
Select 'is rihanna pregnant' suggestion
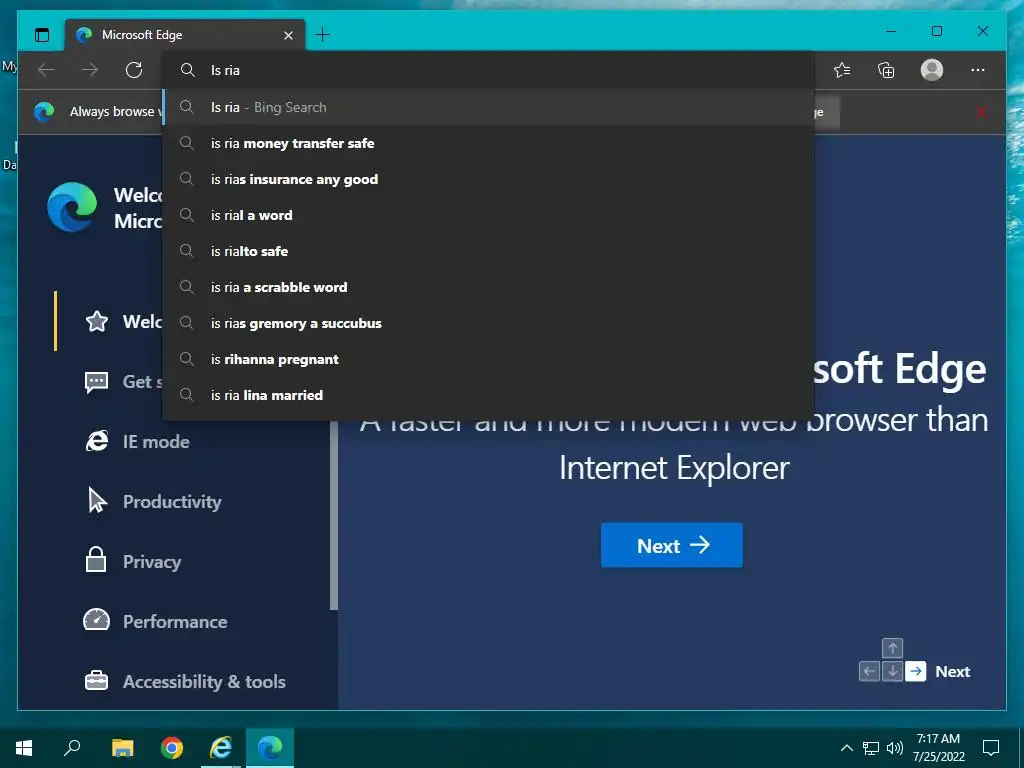[488, 359]
